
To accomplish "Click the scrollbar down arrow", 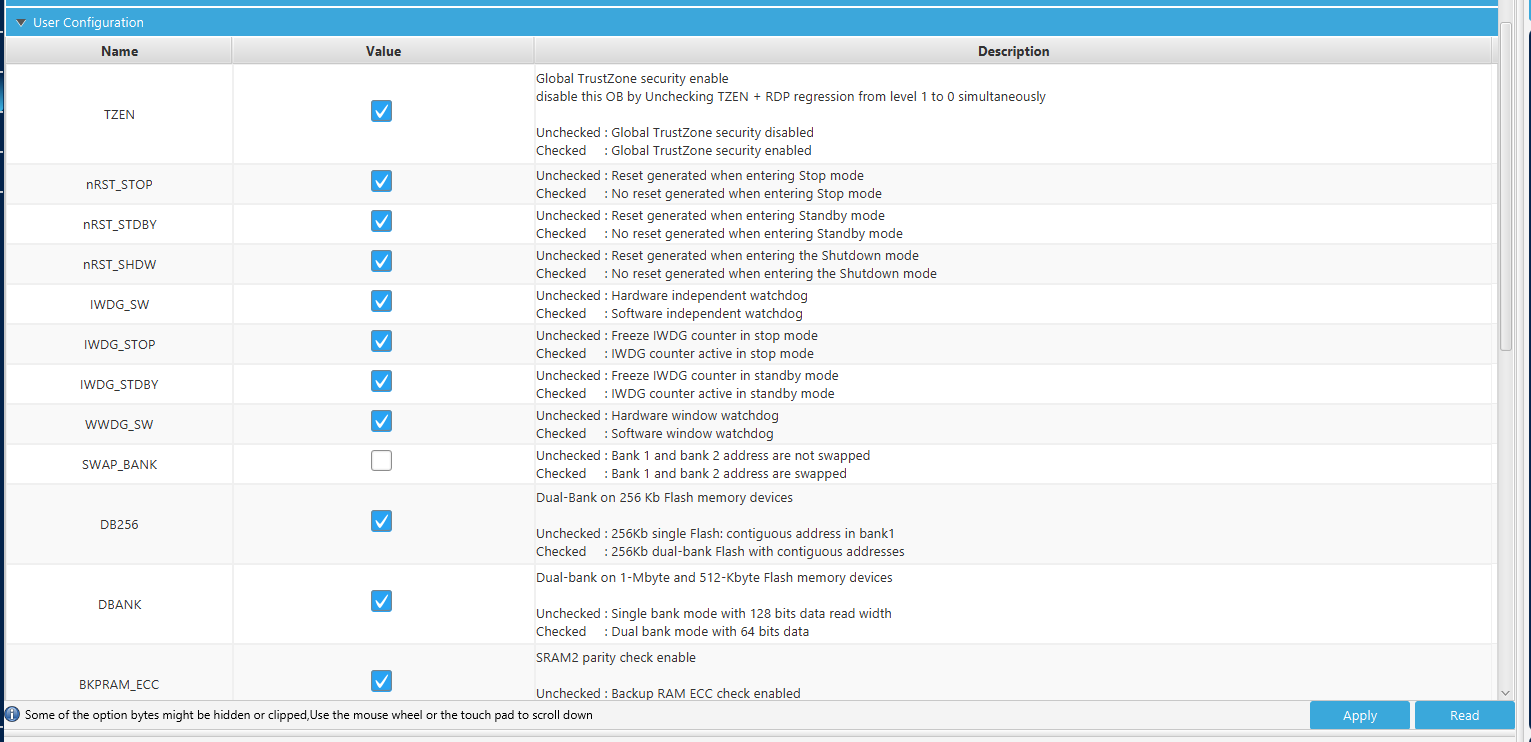I will click(x=1505, y=692).
